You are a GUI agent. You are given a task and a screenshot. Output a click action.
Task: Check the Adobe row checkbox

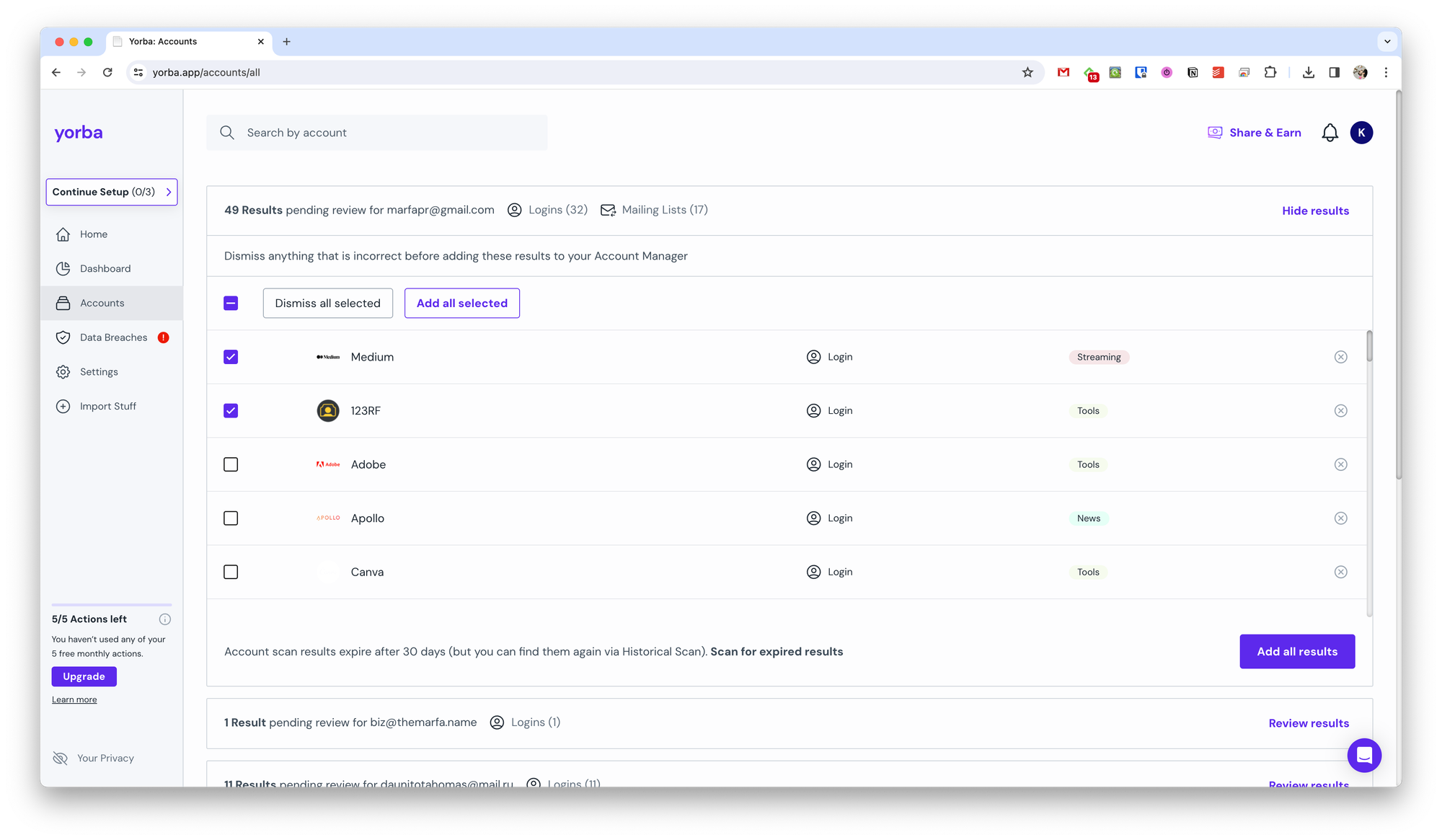pos(231,464)
